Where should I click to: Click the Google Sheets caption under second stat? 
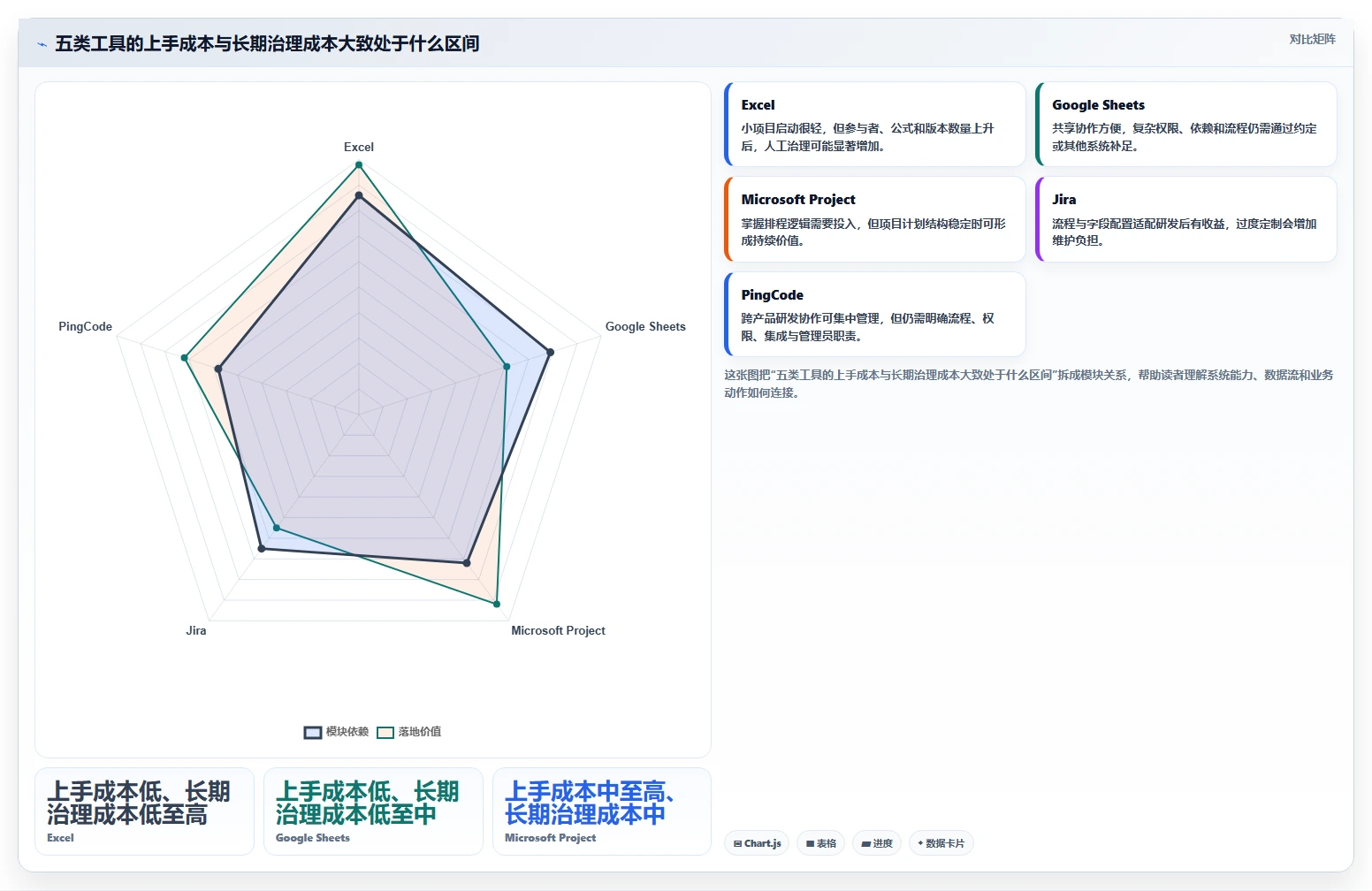click(x=313, y=838)
